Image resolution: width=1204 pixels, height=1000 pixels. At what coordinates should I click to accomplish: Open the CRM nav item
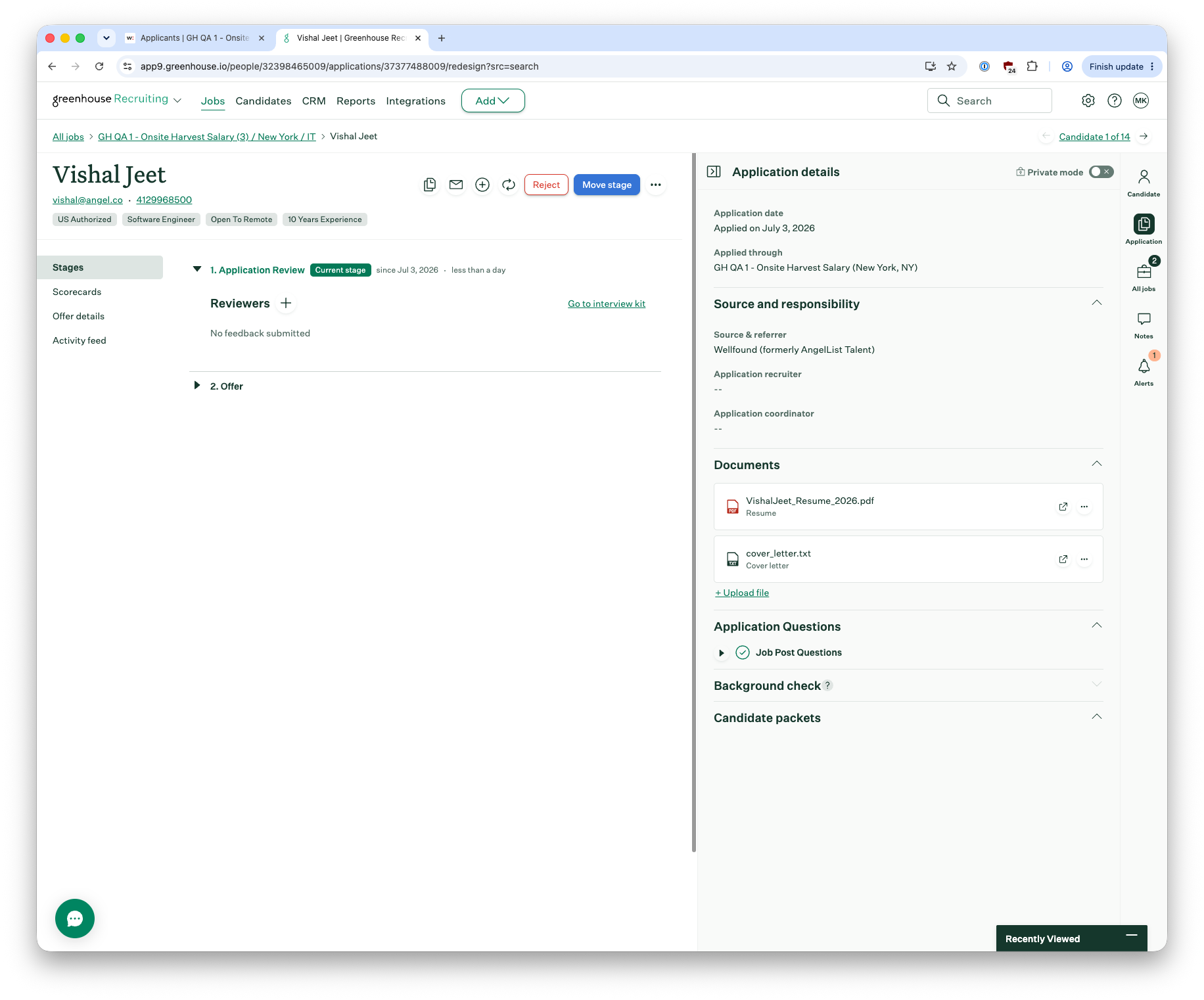pyautogui.click(x=313, y=101)
